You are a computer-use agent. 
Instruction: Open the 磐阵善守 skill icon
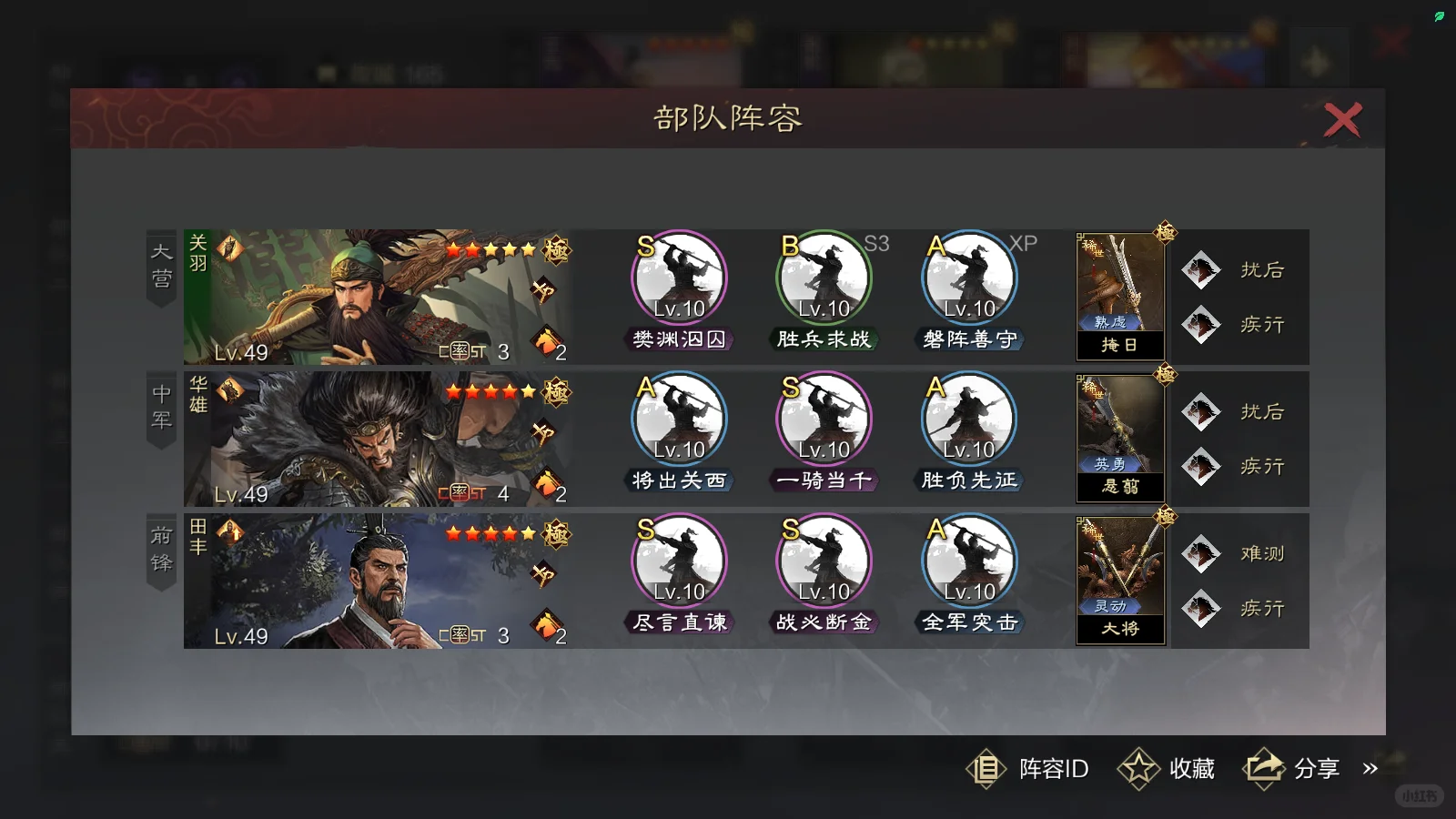pyautogui.click(x=969, y=278)
